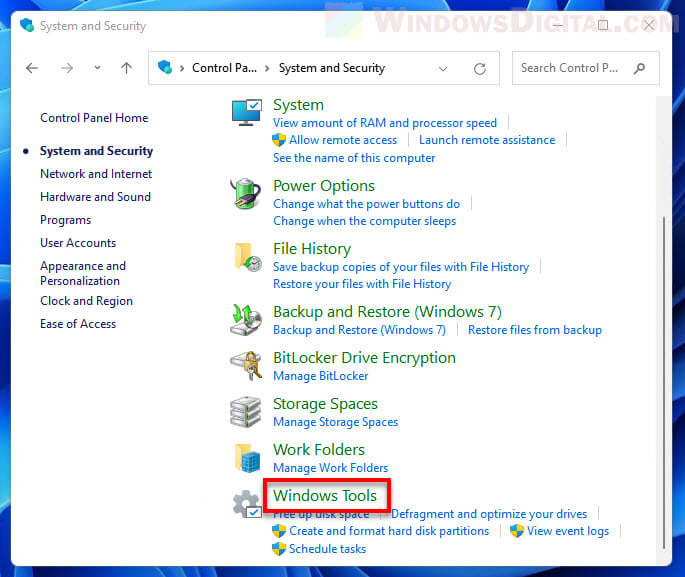Click the BitLocker padlock drive icon
Screen dimensions: 685x577
(246, 366)
